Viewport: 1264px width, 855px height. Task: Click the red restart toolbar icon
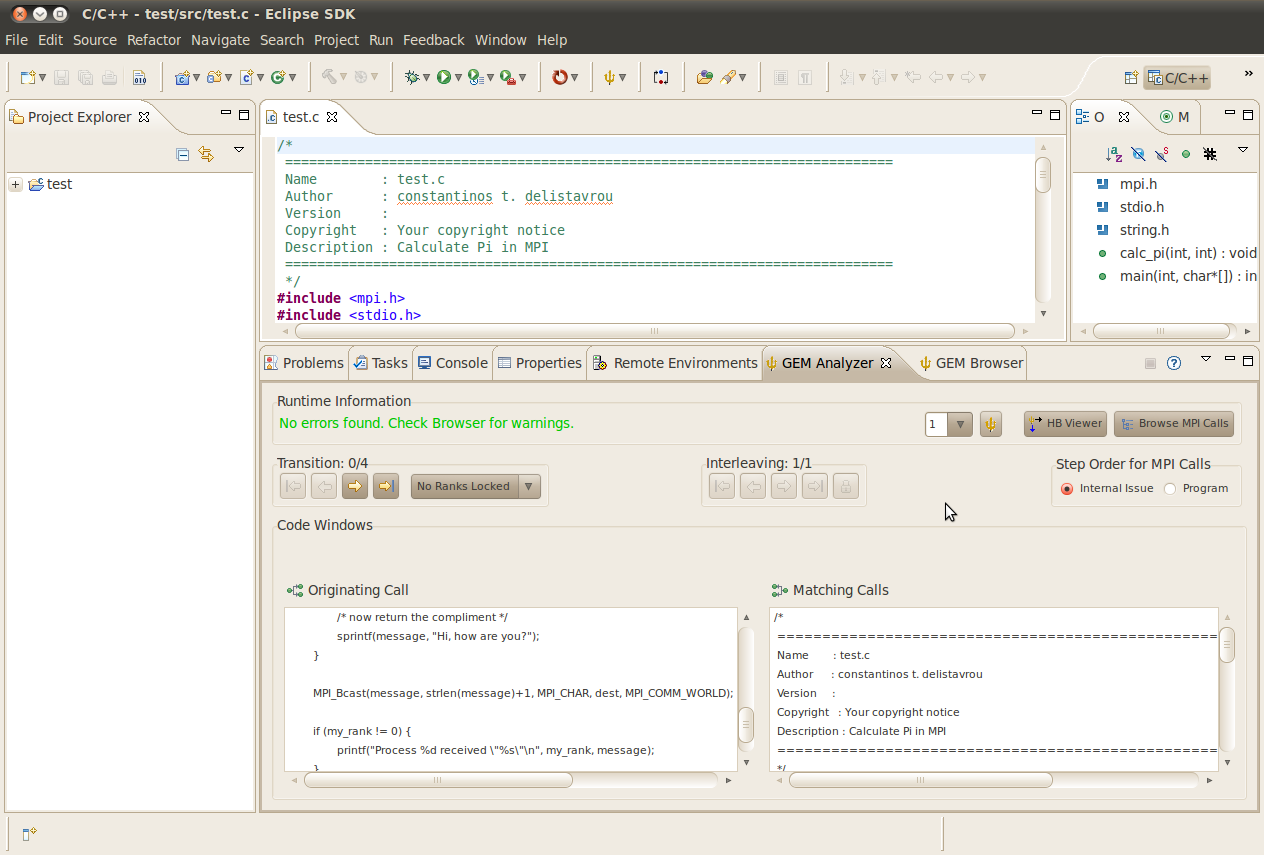[x=560, y=77]
